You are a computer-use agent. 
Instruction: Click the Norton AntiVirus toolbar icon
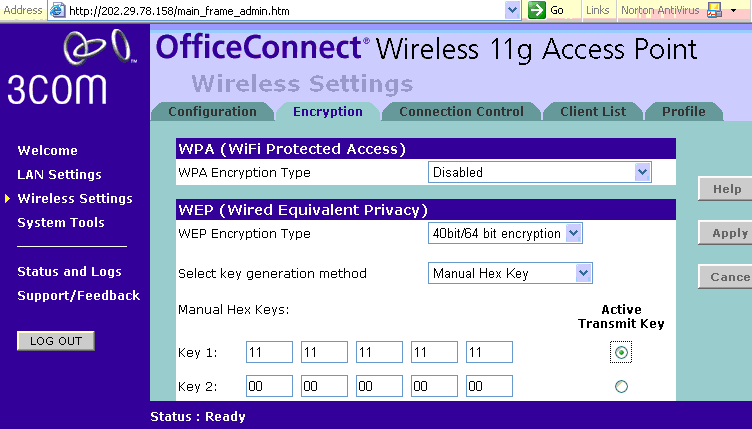tap(714, 10)
